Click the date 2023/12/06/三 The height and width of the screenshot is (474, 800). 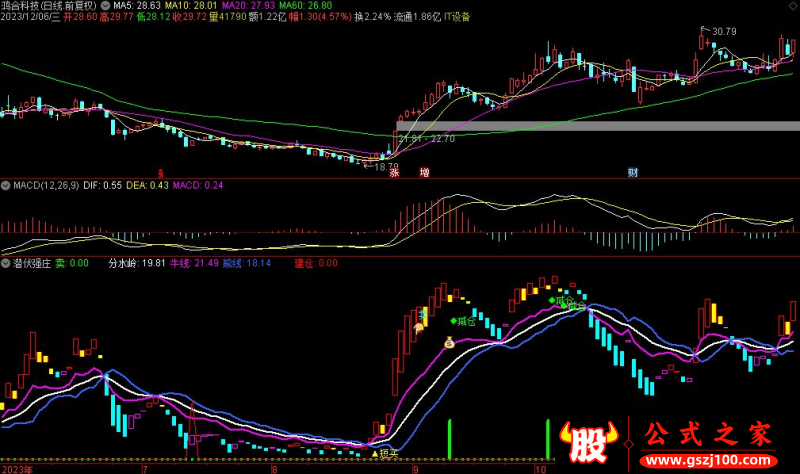pyautogui.click(x=30, y=17)
